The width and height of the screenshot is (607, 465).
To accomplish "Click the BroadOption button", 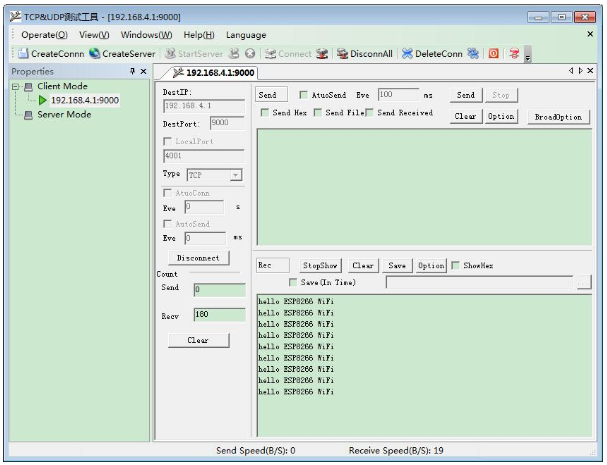I will point(559,117).
